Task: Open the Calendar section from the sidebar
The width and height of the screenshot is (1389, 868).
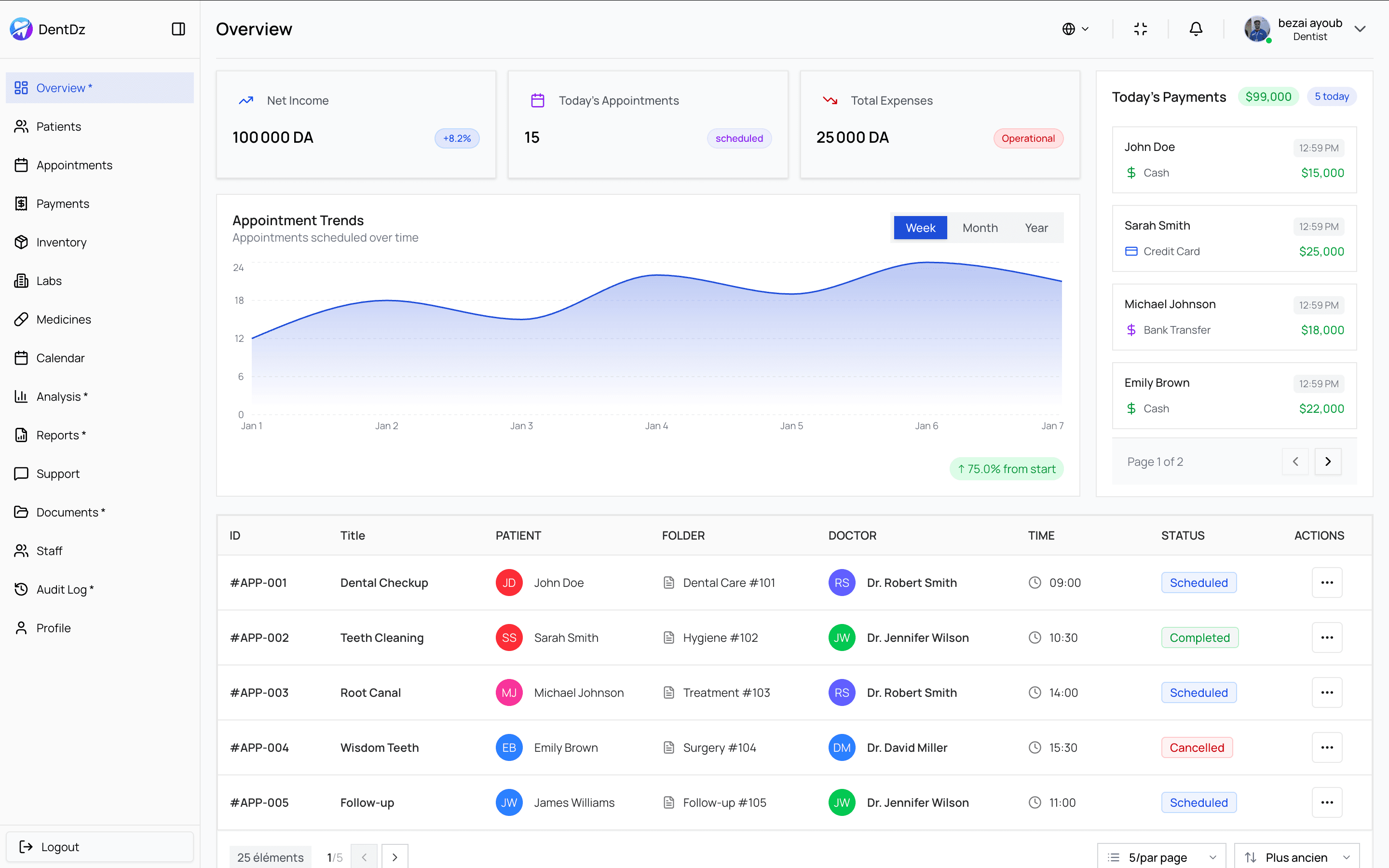Action: [x=60, y=358]
